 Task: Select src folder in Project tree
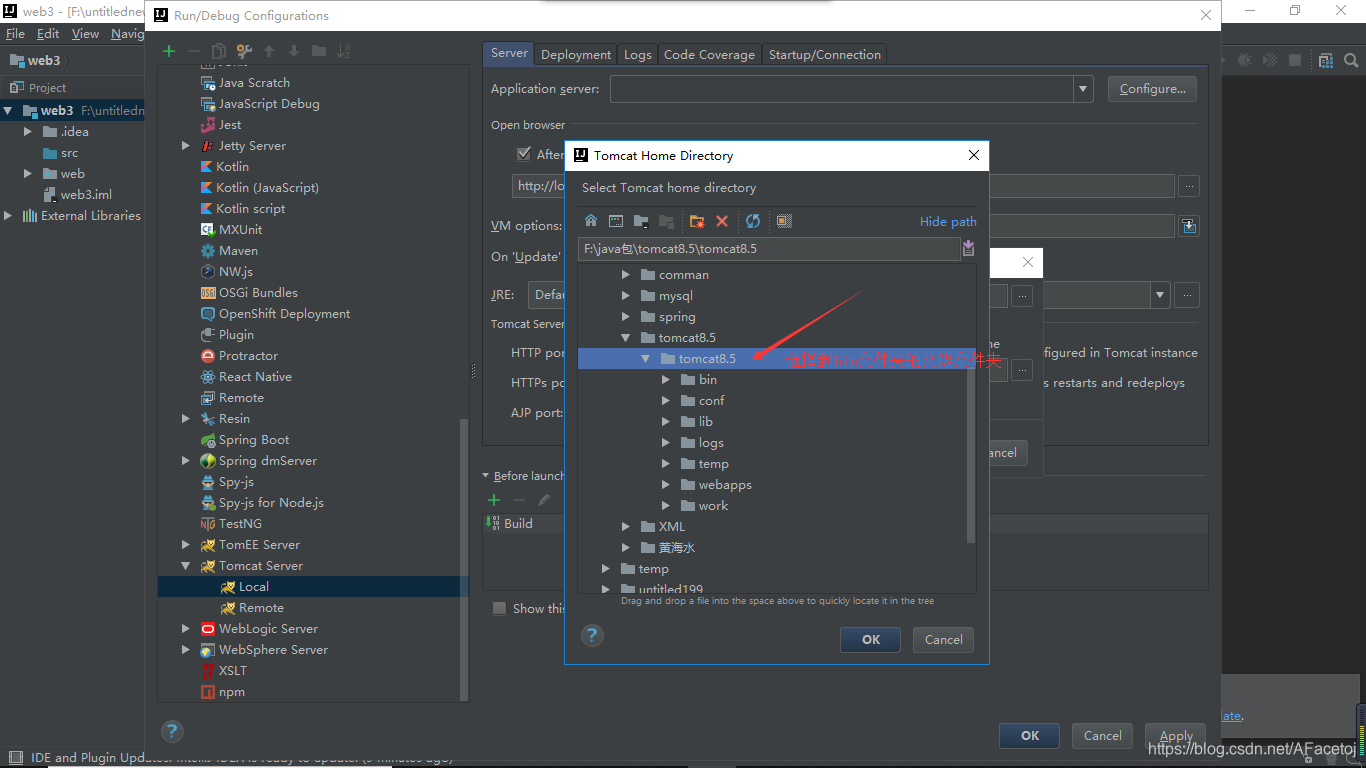pyautogui.click(x=69, y=153)
